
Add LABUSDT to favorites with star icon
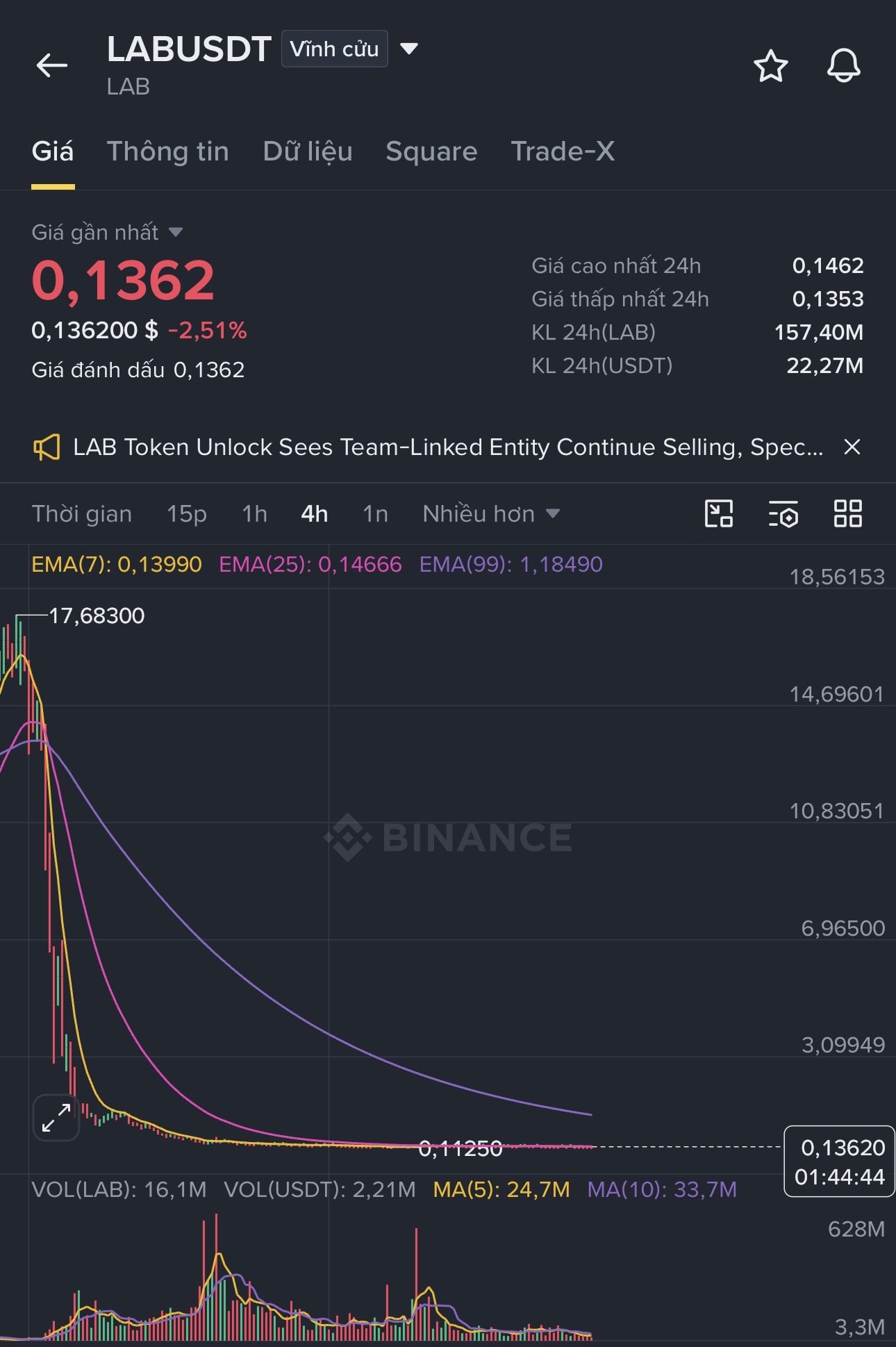point(771,66)
